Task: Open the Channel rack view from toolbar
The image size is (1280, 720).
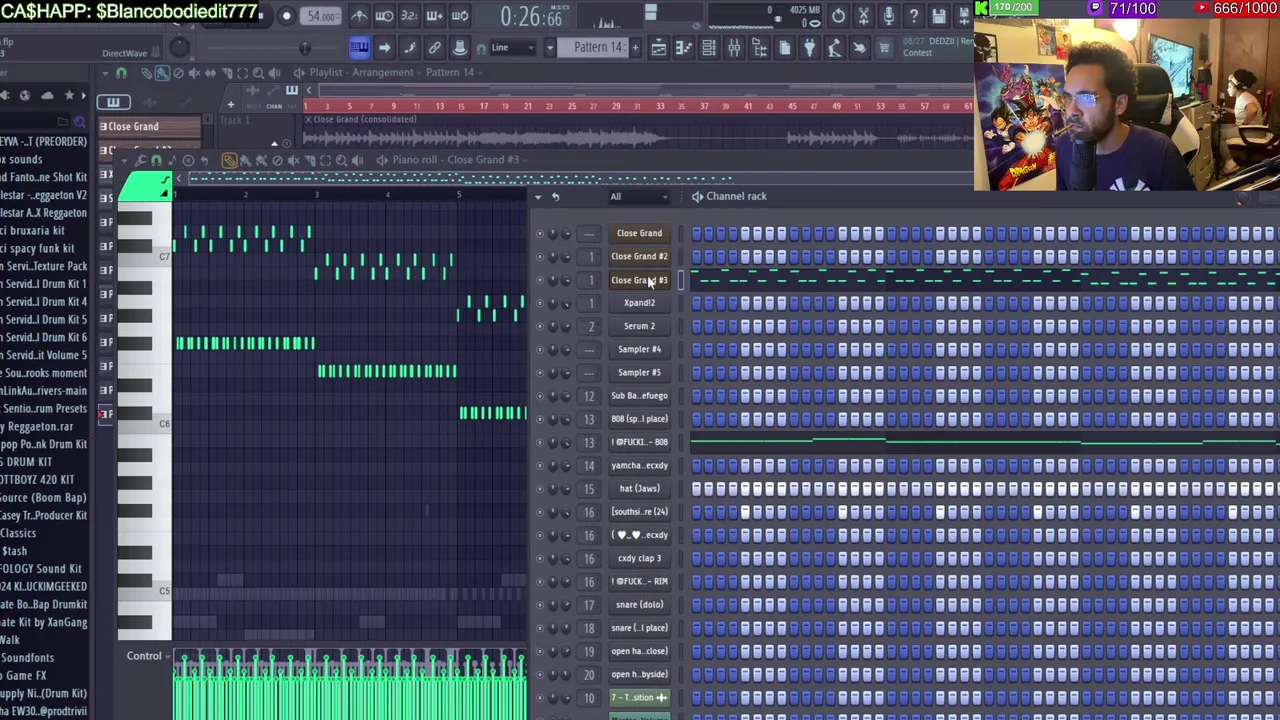Action: click(709, 47)
